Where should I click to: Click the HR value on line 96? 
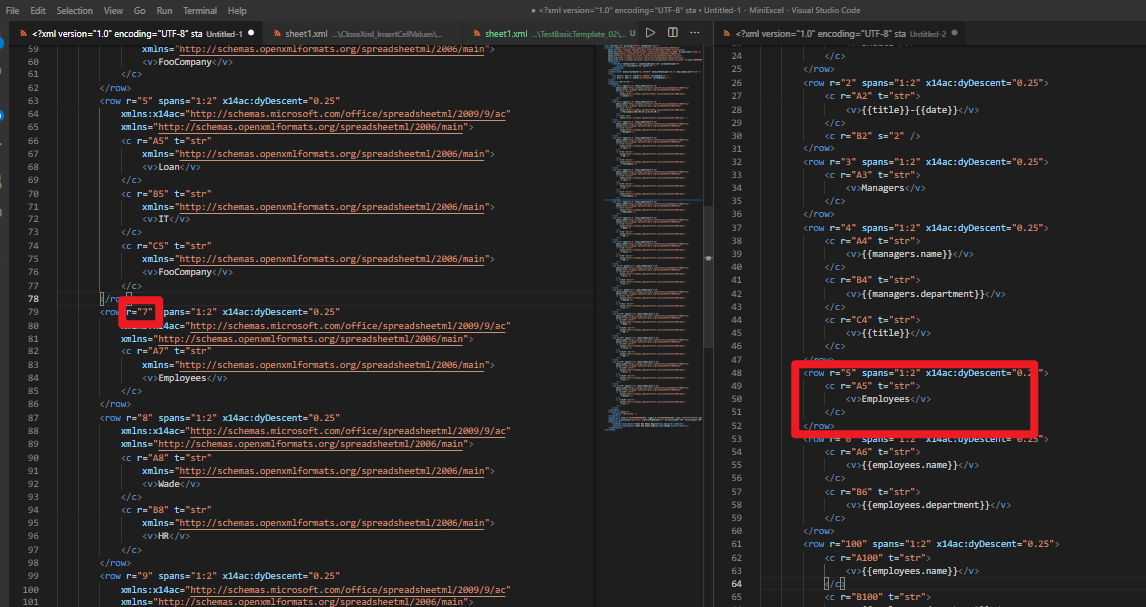click(x=163, y=536)
